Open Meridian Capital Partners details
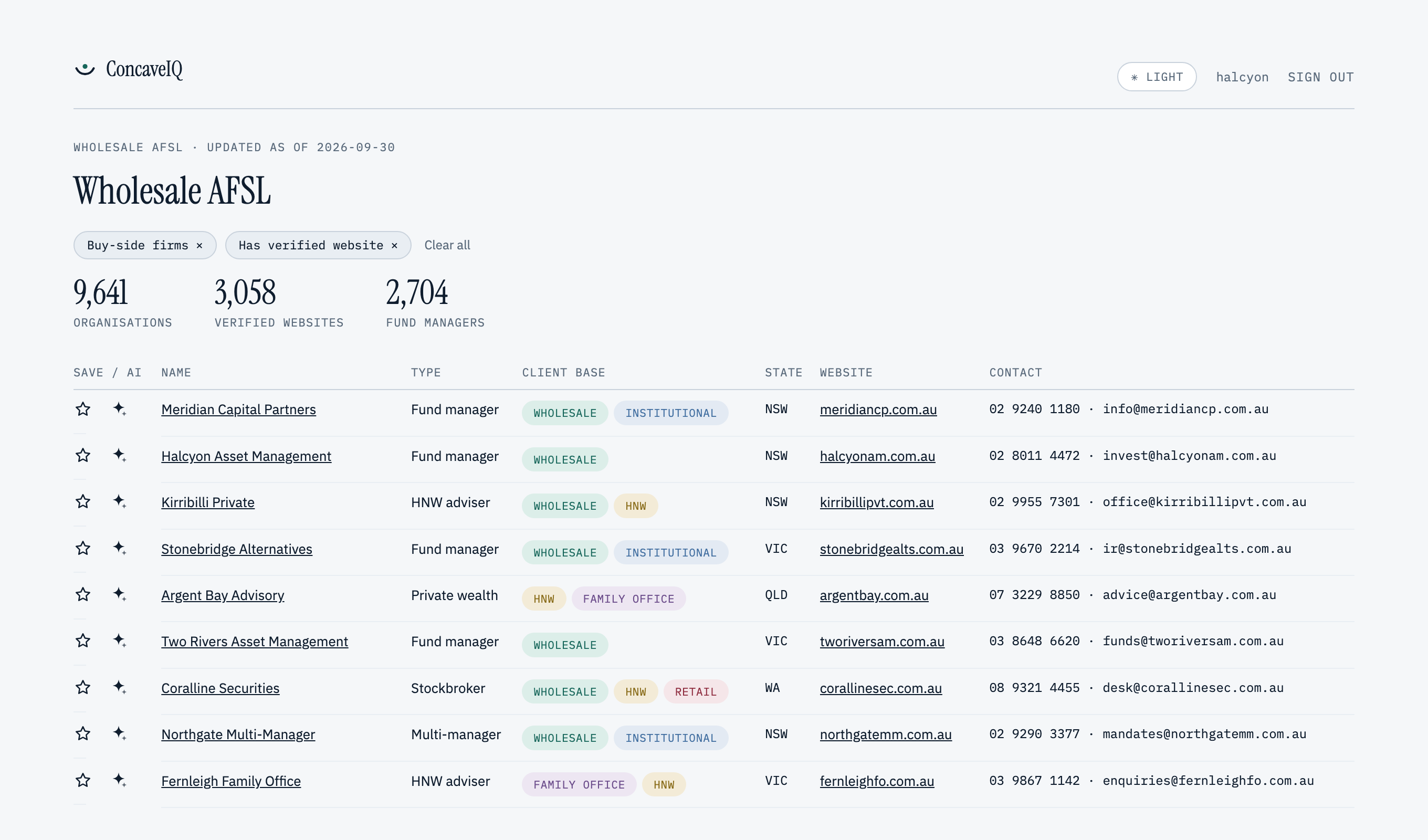 (238, 409)
